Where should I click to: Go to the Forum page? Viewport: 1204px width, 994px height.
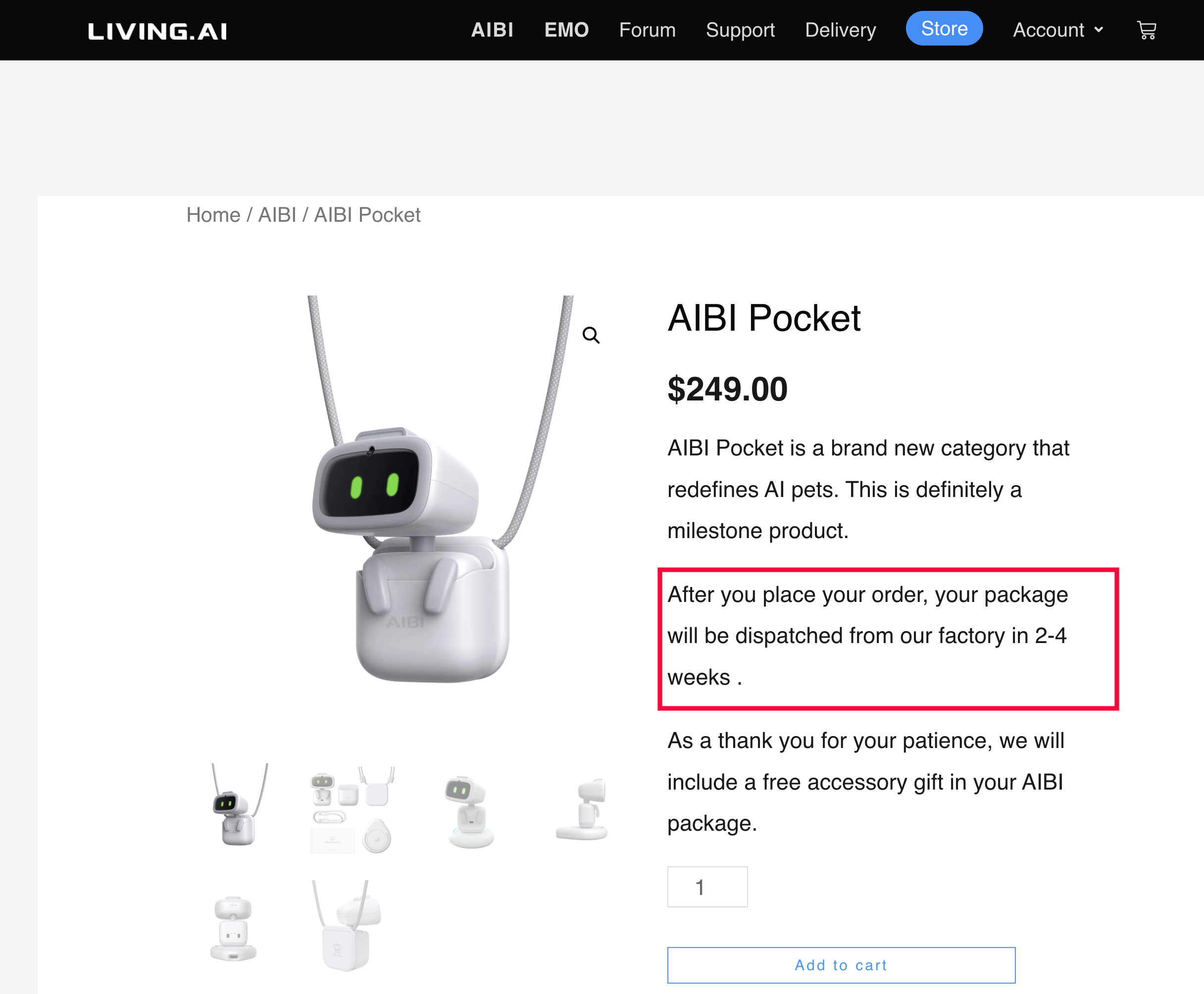pos(647,30)
